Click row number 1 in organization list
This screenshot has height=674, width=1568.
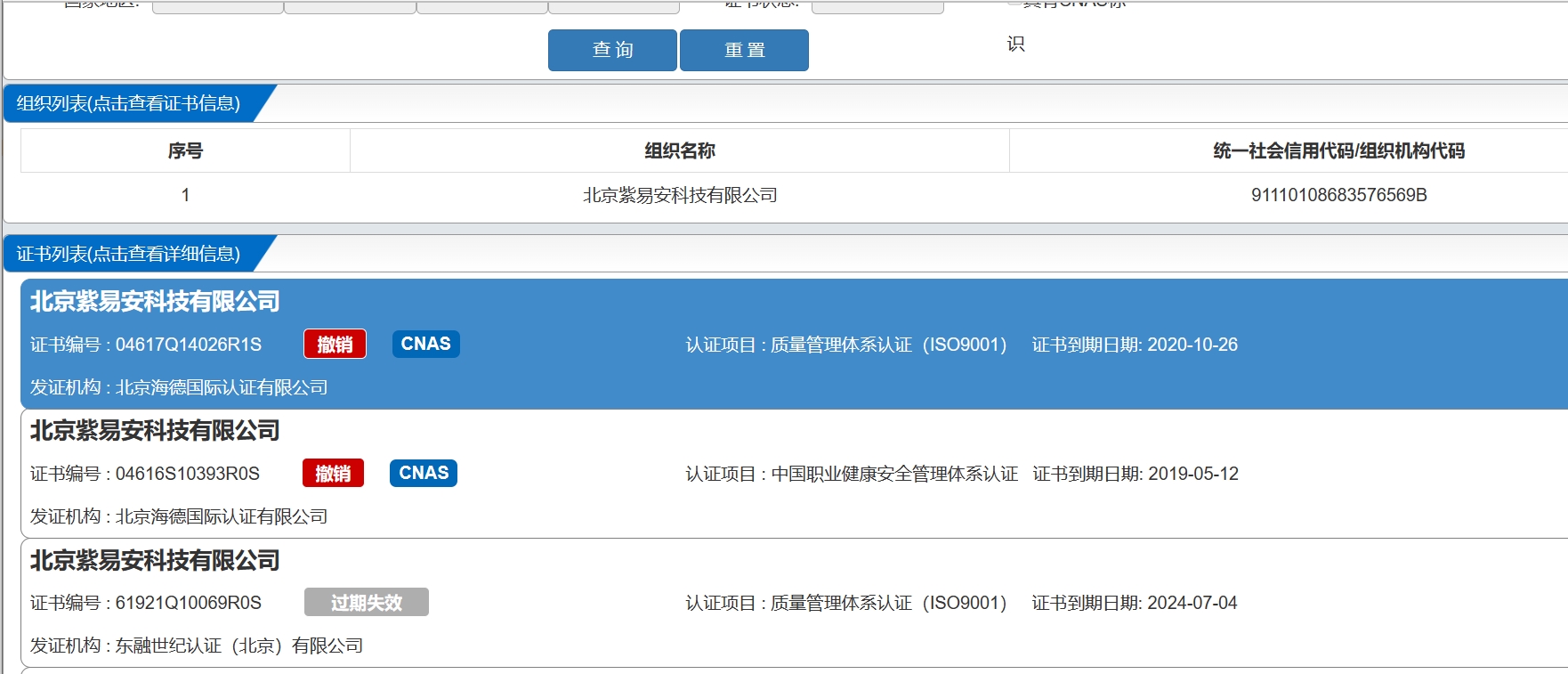(185, 195)
